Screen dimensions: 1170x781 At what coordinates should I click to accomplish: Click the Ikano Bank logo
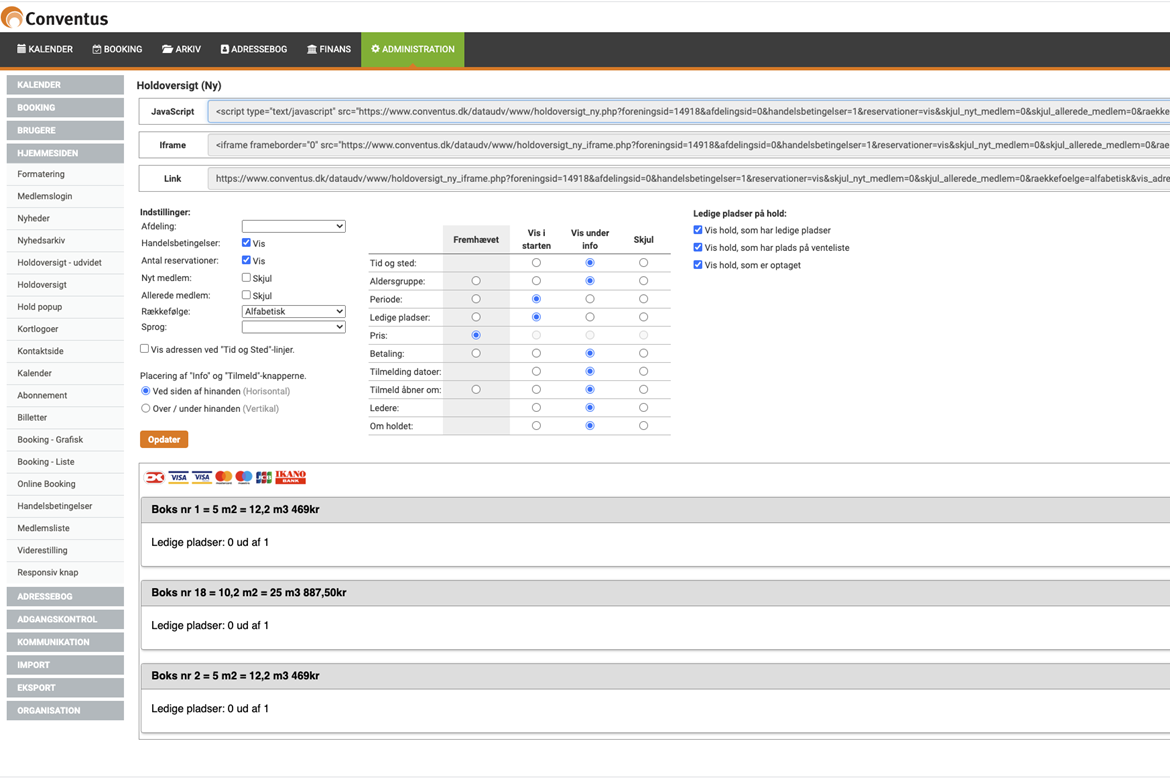pos(291,477)
